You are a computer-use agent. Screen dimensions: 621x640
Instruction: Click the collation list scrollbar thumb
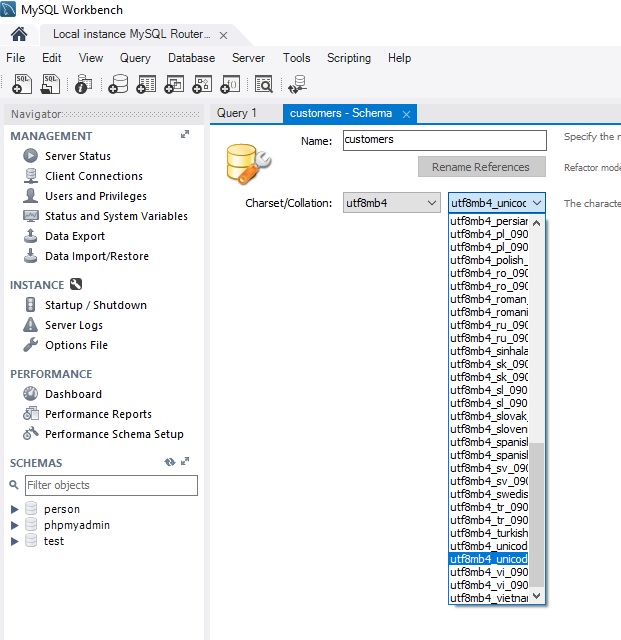tap(538, 516)
